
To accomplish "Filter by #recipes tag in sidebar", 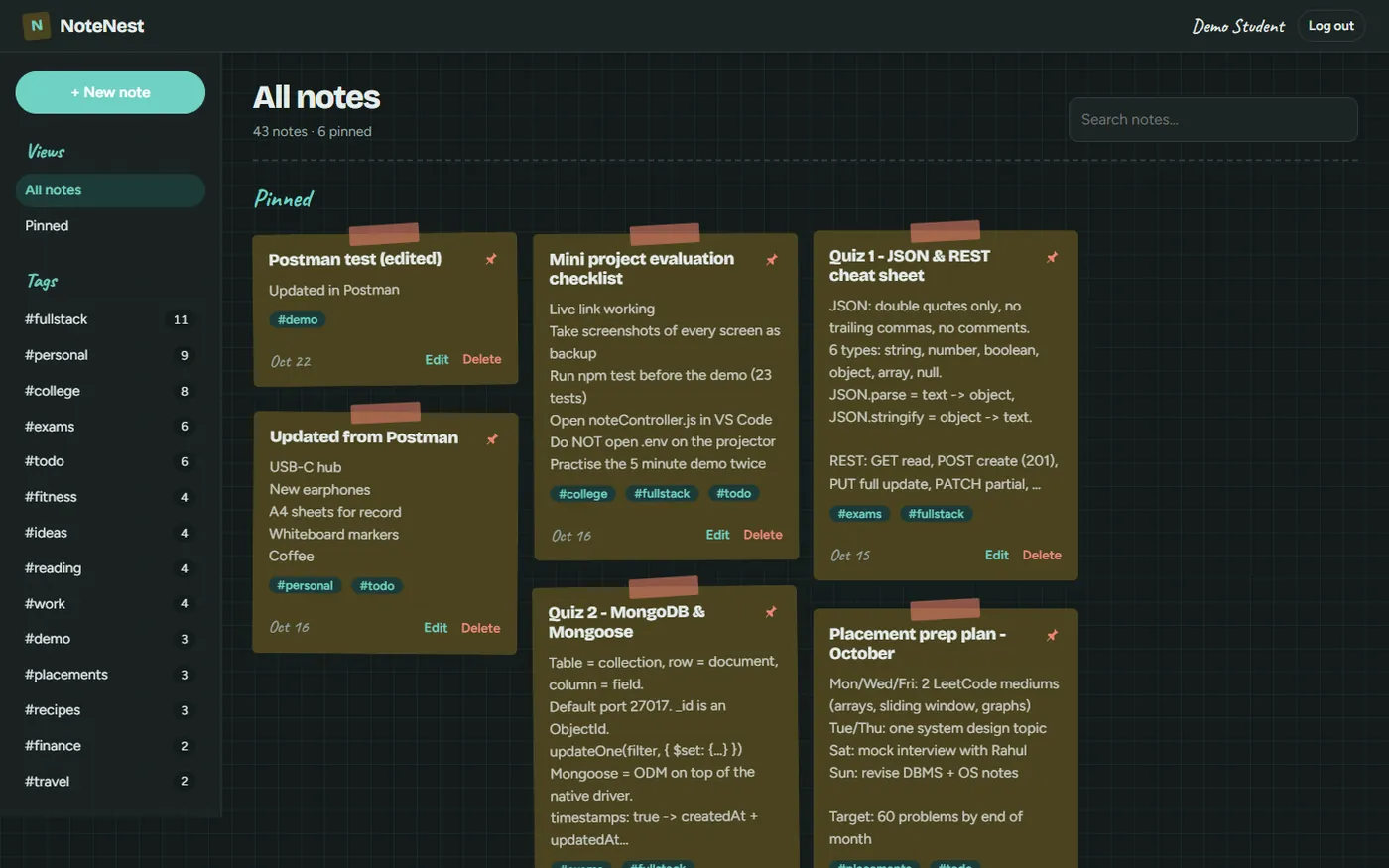I will coord(110,710).
